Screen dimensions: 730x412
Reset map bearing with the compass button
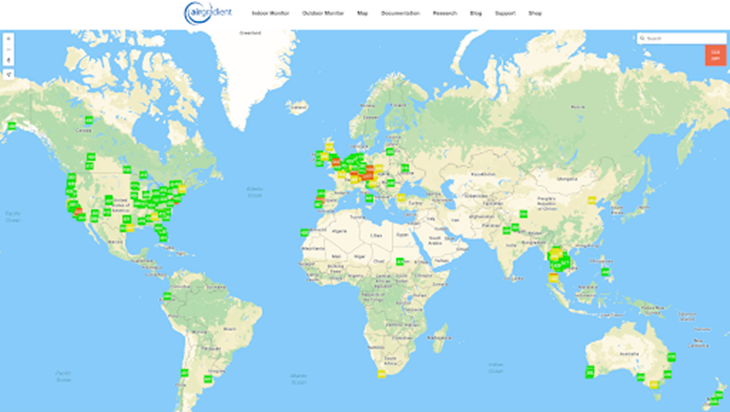tap(8, 60)
